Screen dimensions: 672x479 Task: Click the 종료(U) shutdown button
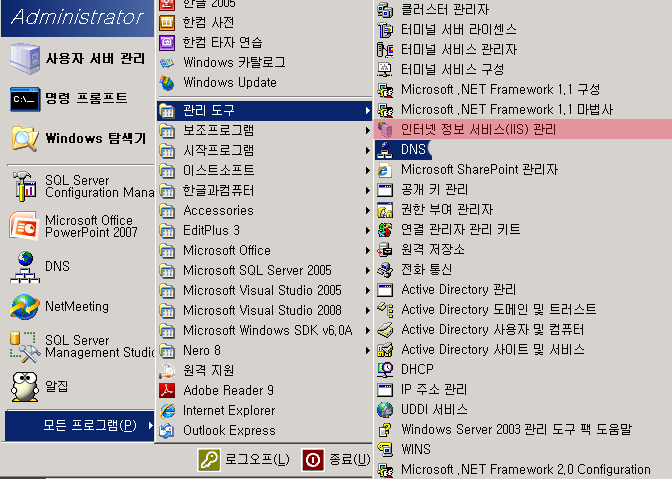[x=336, y=460]
